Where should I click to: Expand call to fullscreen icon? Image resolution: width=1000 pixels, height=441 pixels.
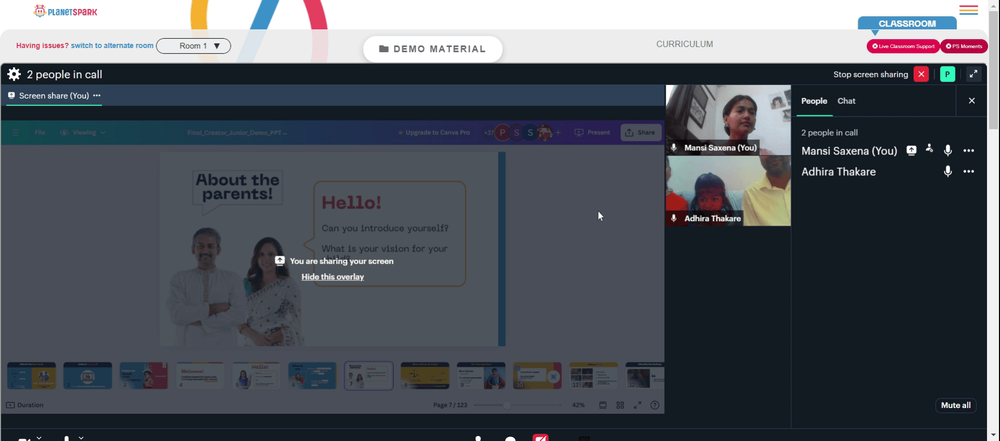[x=974, y=74]
